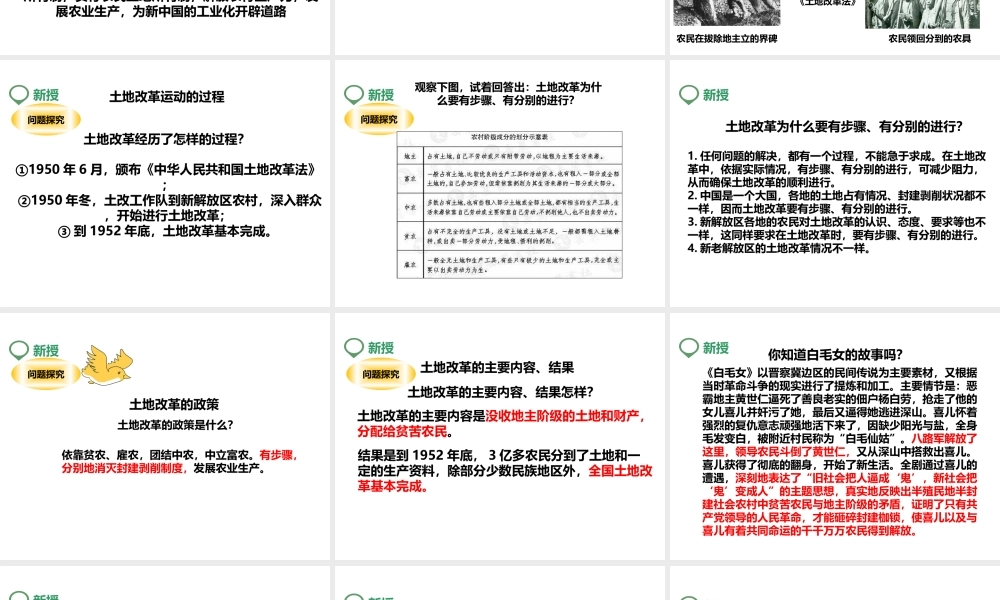The height and width of the screenshot is (600, 1000).
Task: Click the heading 你知道白毛女的故事吗?
Action: point(835,355)
